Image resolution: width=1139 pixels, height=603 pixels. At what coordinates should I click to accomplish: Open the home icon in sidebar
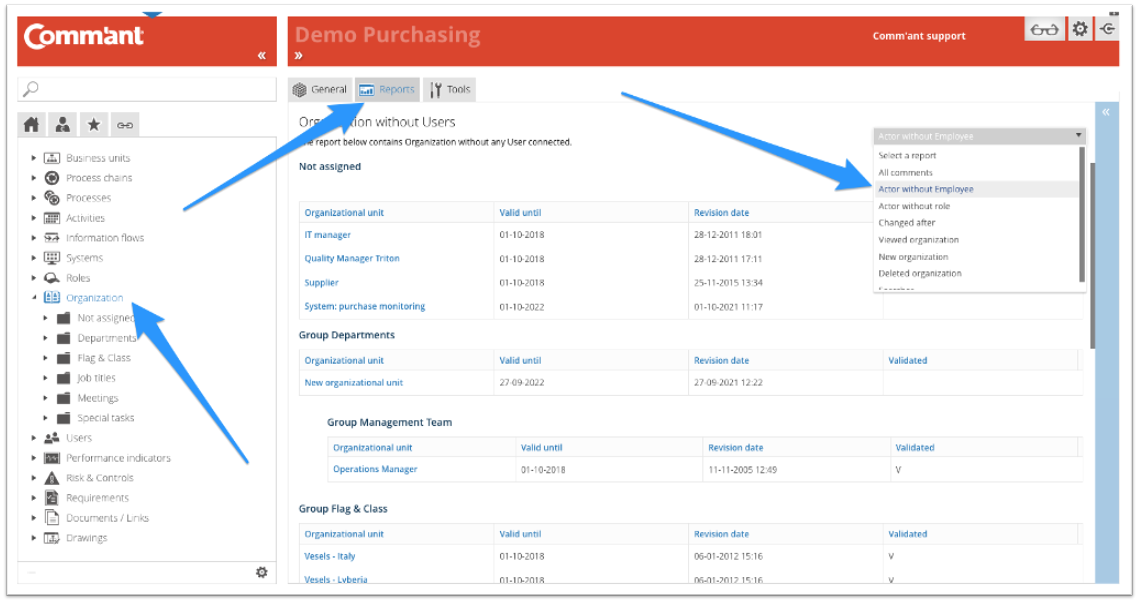31,125
